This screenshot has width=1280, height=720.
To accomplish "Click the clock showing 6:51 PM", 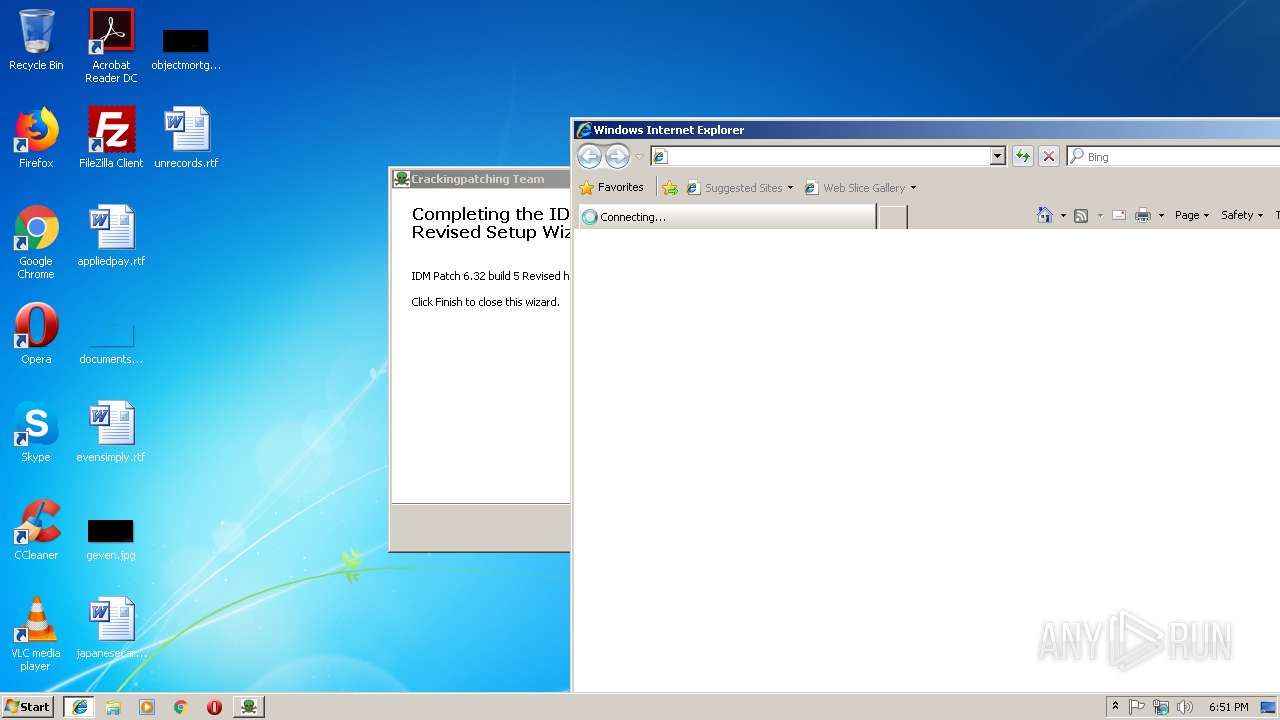I will pos(1228,707).
